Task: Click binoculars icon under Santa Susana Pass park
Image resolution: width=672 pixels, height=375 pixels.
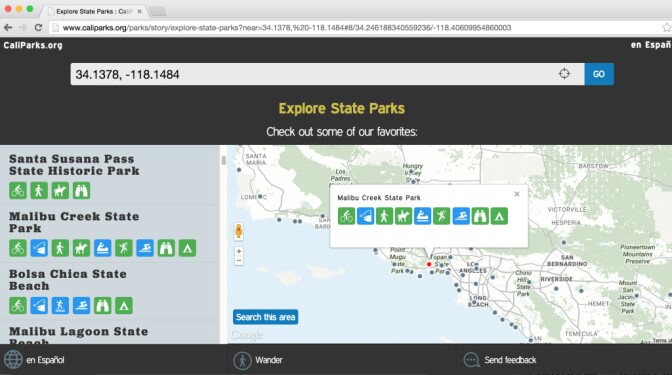Action: (x=81, y=191)
